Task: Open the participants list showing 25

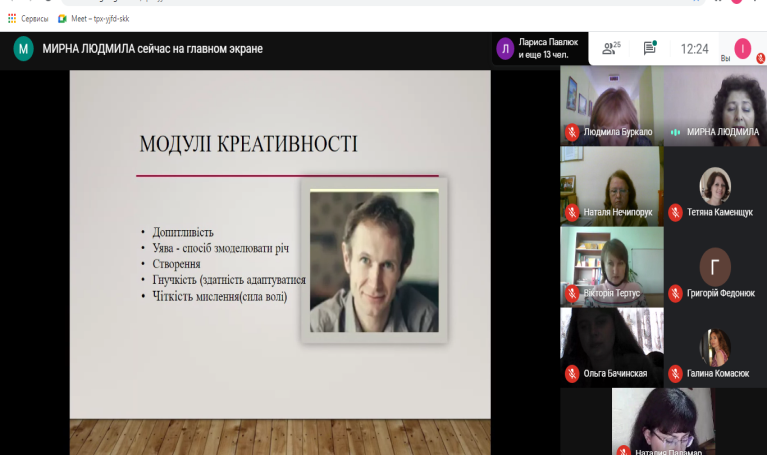Action: (610, 47)
